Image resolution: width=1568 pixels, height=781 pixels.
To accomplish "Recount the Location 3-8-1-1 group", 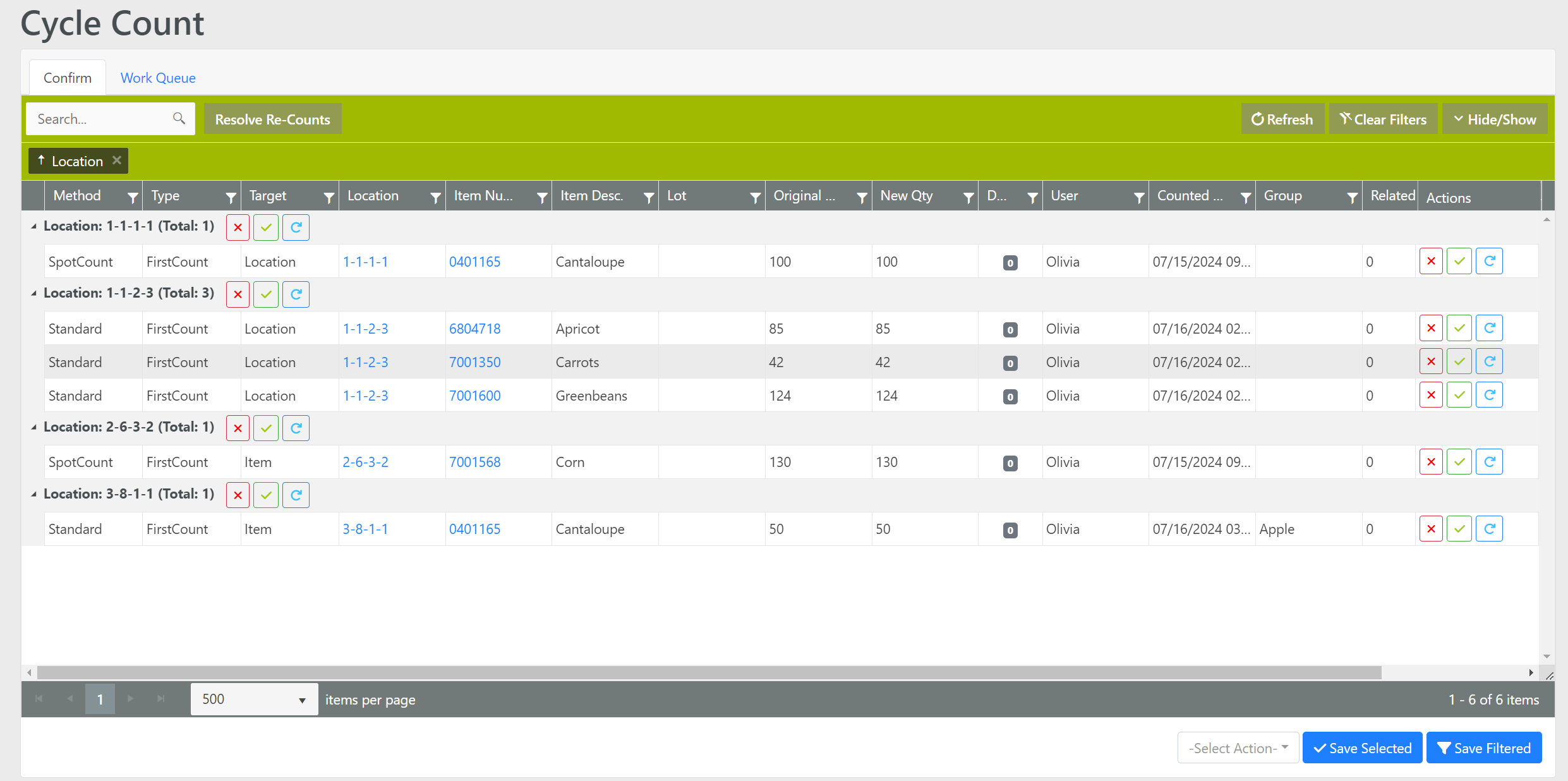I will [296, 495].
